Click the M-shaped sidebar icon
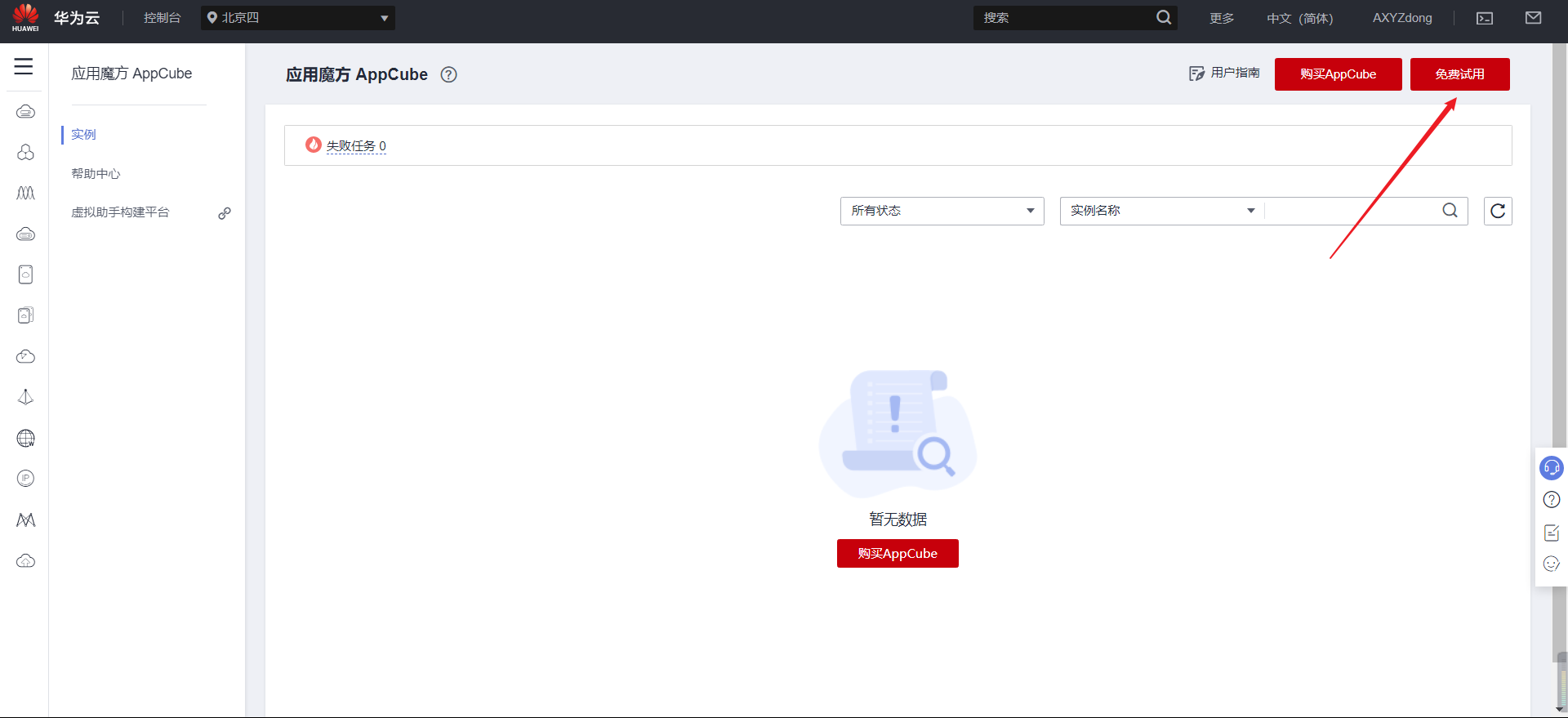Screen dimensions: 1568x718 coord(25,520)
